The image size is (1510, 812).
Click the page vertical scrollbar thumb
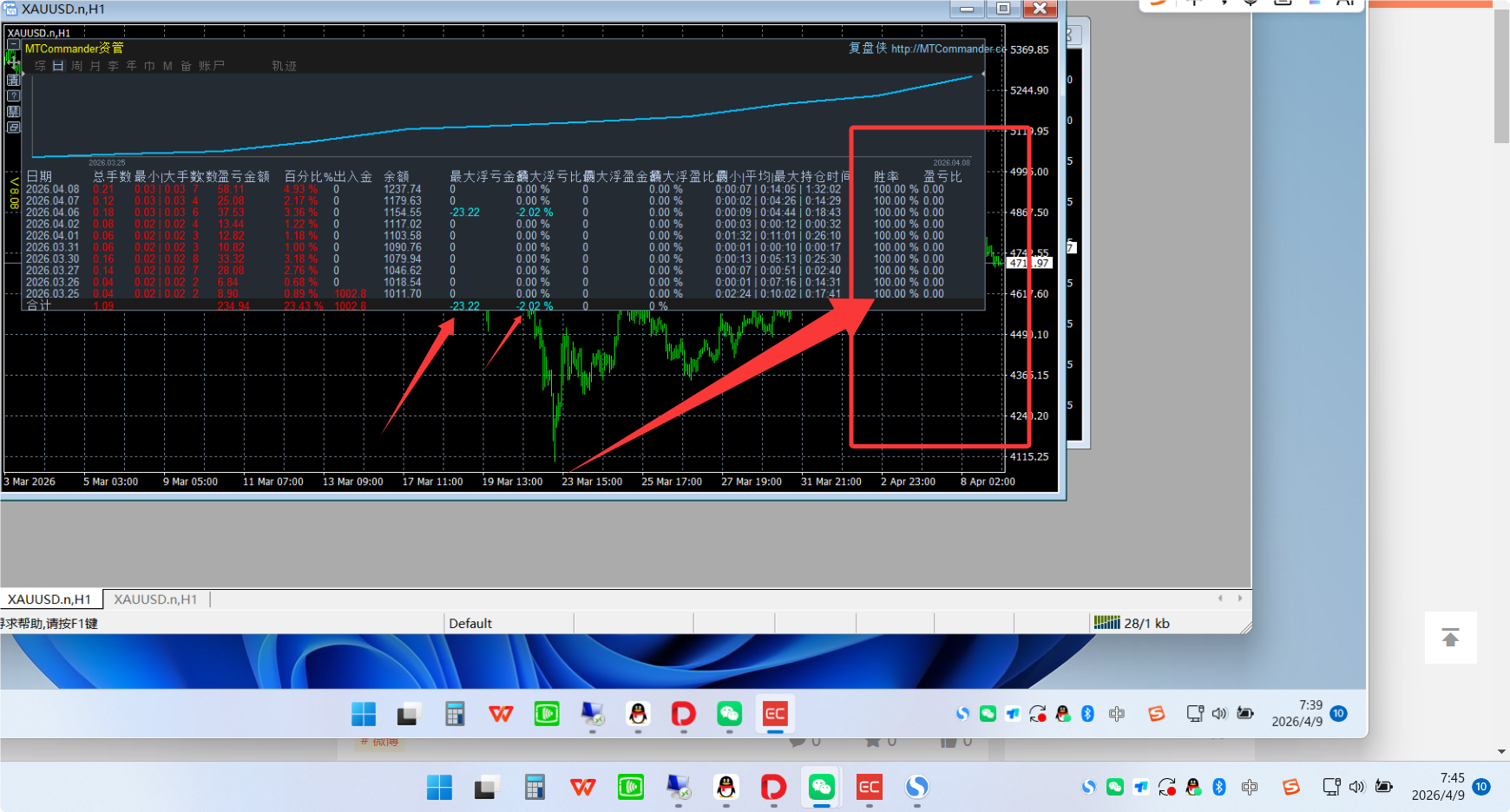pyautogui.click(x=1502, y=78)
